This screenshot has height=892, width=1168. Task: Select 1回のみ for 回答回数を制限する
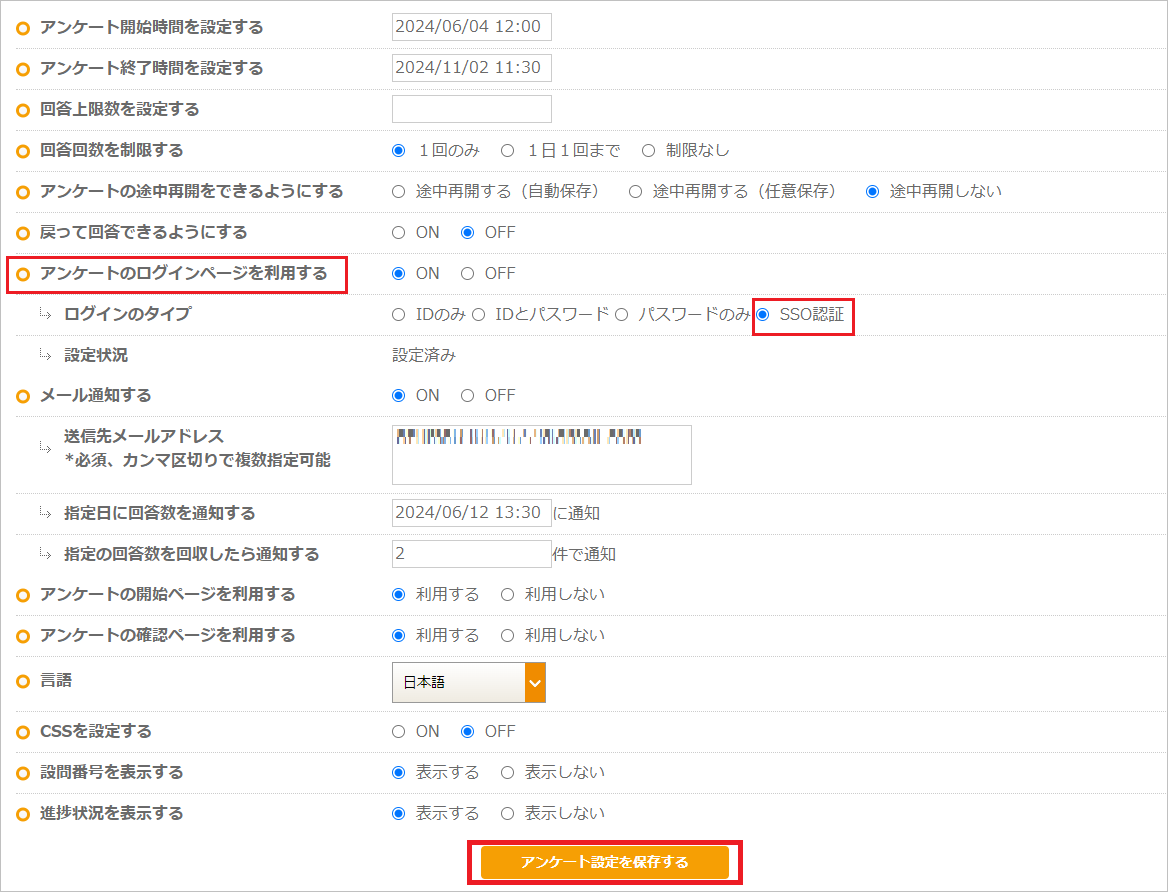click(399, 151)
